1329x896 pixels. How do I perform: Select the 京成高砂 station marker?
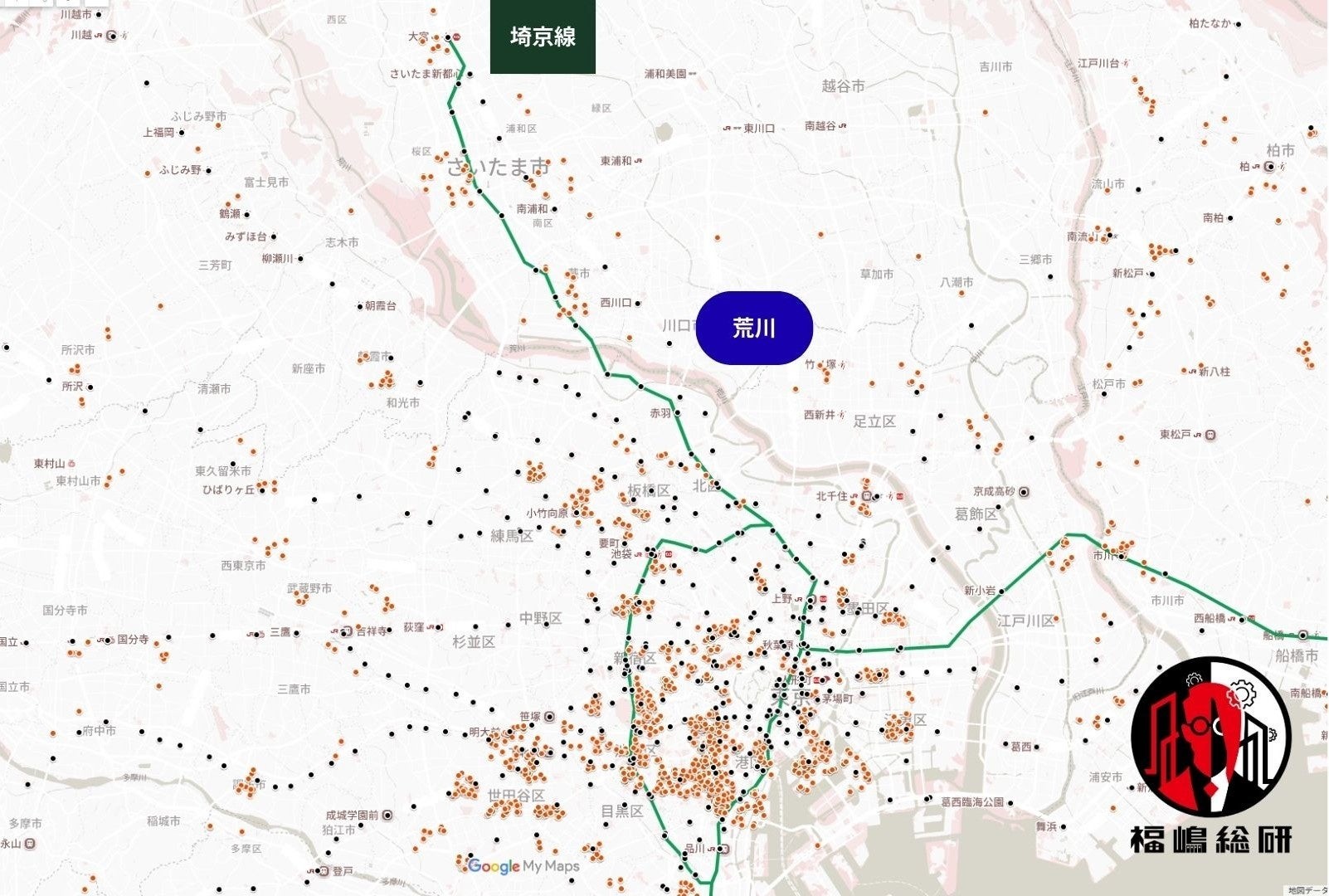pyautogui.click(x=1024, y=492)
